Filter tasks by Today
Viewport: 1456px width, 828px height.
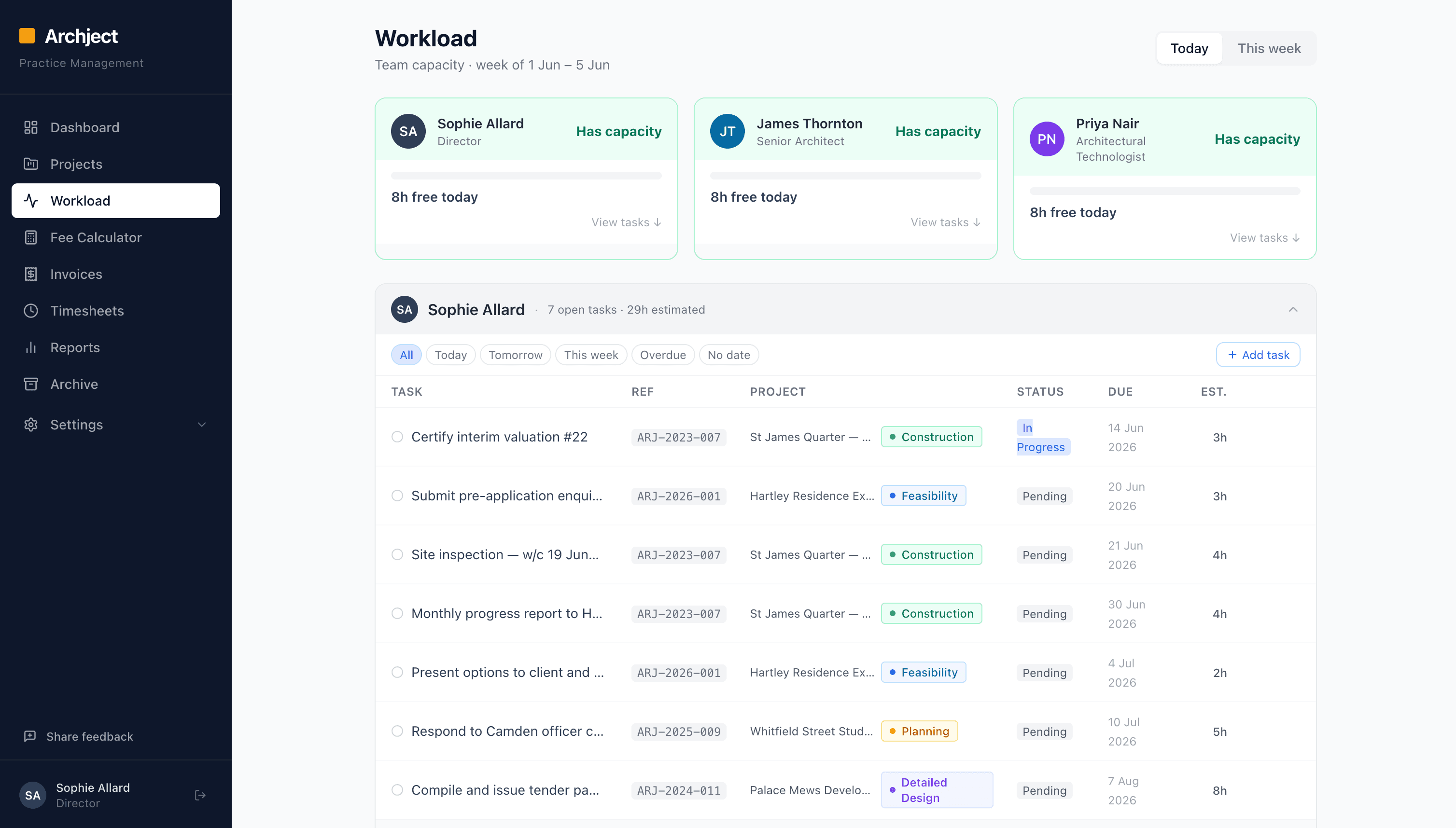point(450,355)
